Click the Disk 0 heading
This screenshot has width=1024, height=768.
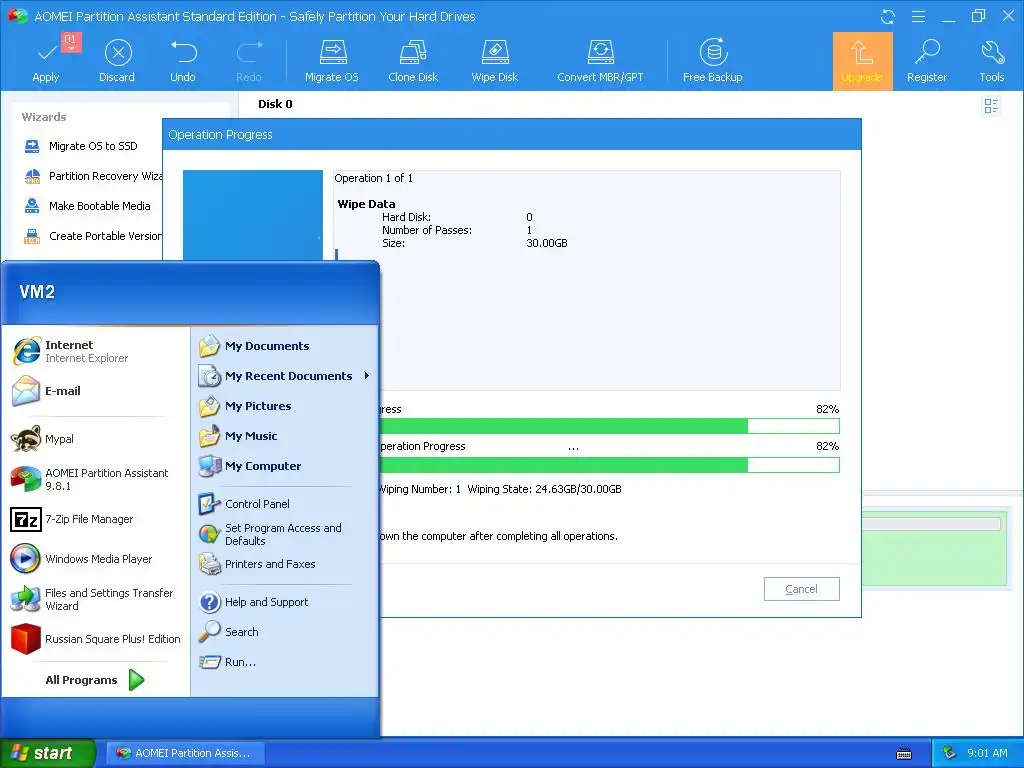pyautogui.click(x=275, y=104)
